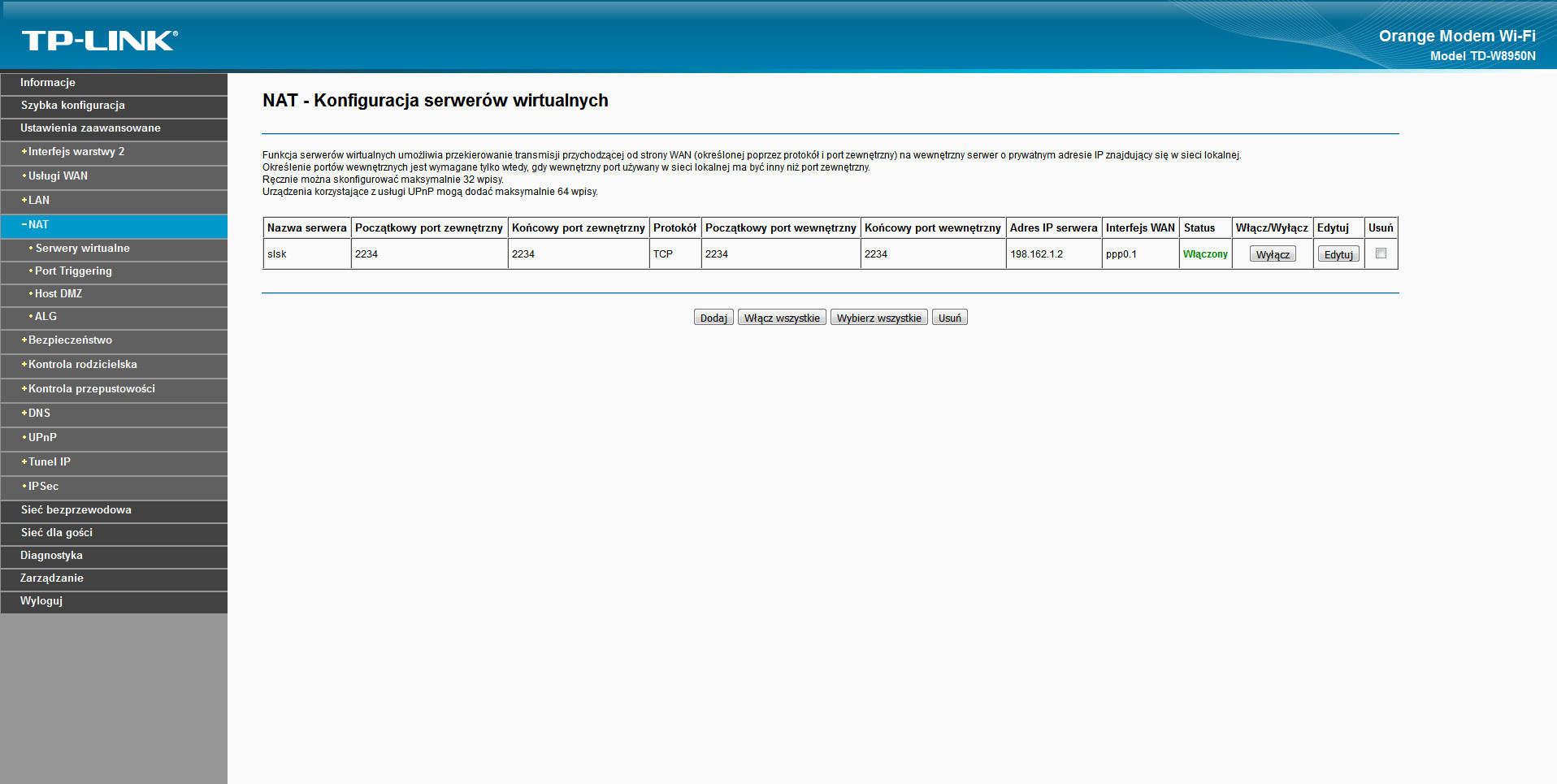The height and width of the screenshot is (784, 1557).
Task: Click the Nazwa serwera column header
Action: pos(307,228)
